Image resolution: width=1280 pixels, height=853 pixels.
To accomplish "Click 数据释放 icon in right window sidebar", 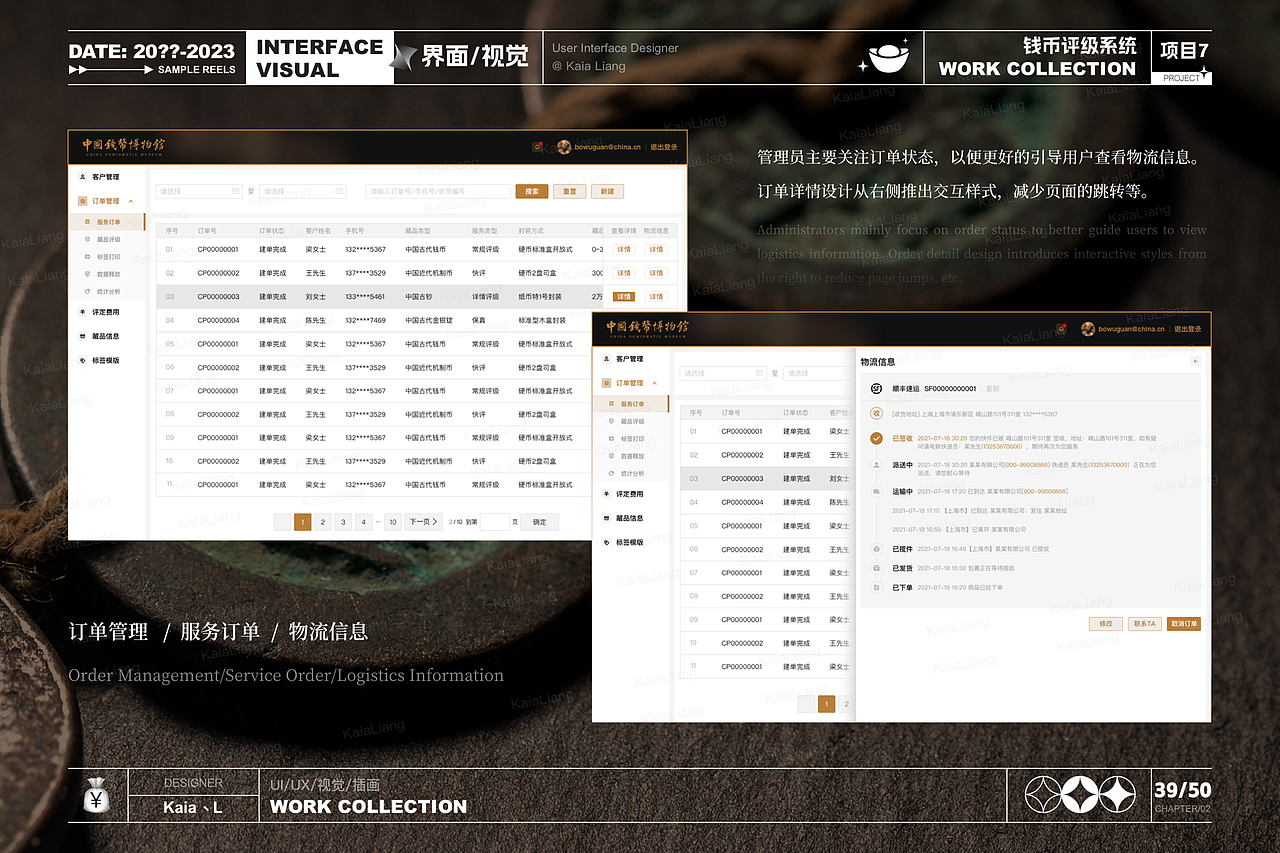I will click(x=612, y=455).
